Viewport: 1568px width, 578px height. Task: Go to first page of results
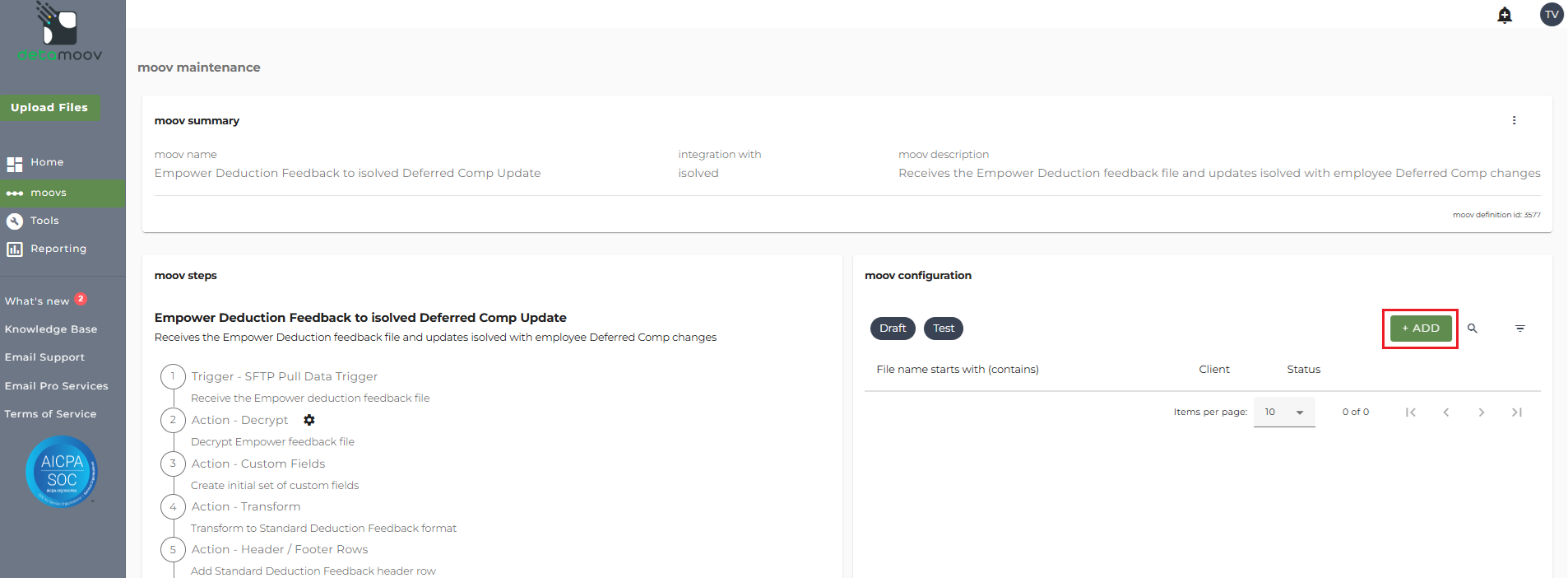point(1411,413)
